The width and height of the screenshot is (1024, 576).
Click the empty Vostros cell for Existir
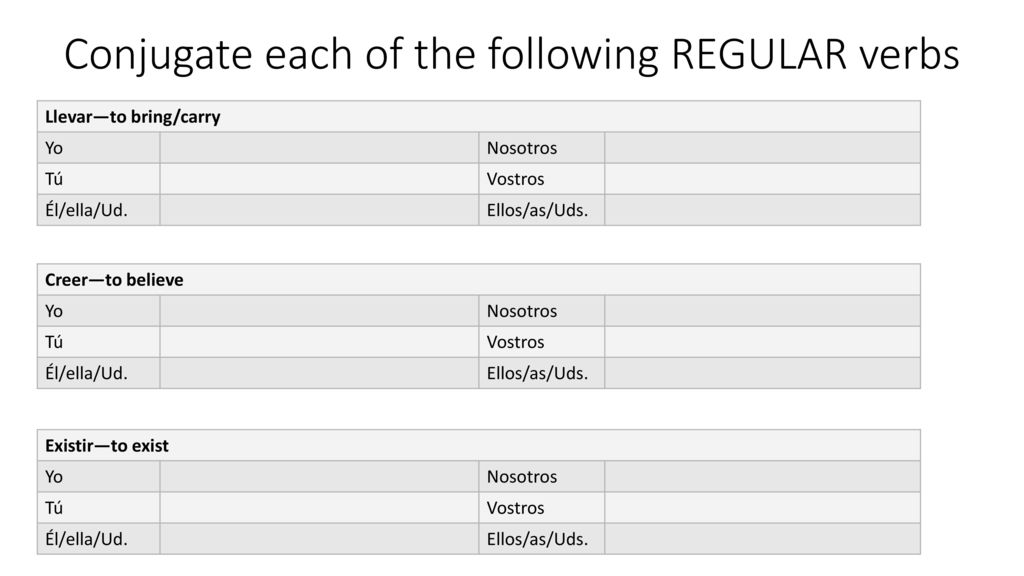click(x=763, y=508)
